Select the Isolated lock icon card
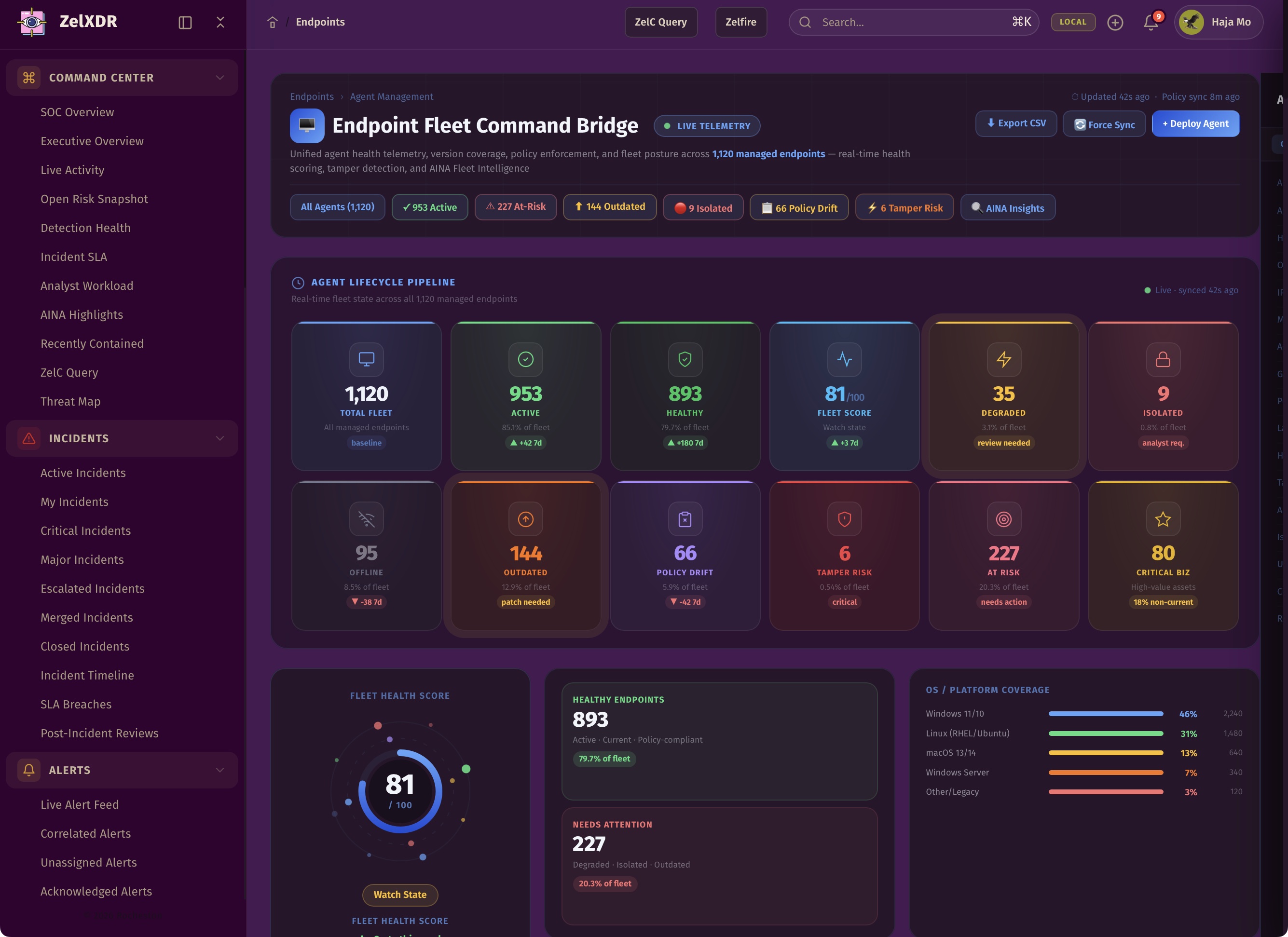The width and height of the screenshot is (1288, 937). point(1163,396)
